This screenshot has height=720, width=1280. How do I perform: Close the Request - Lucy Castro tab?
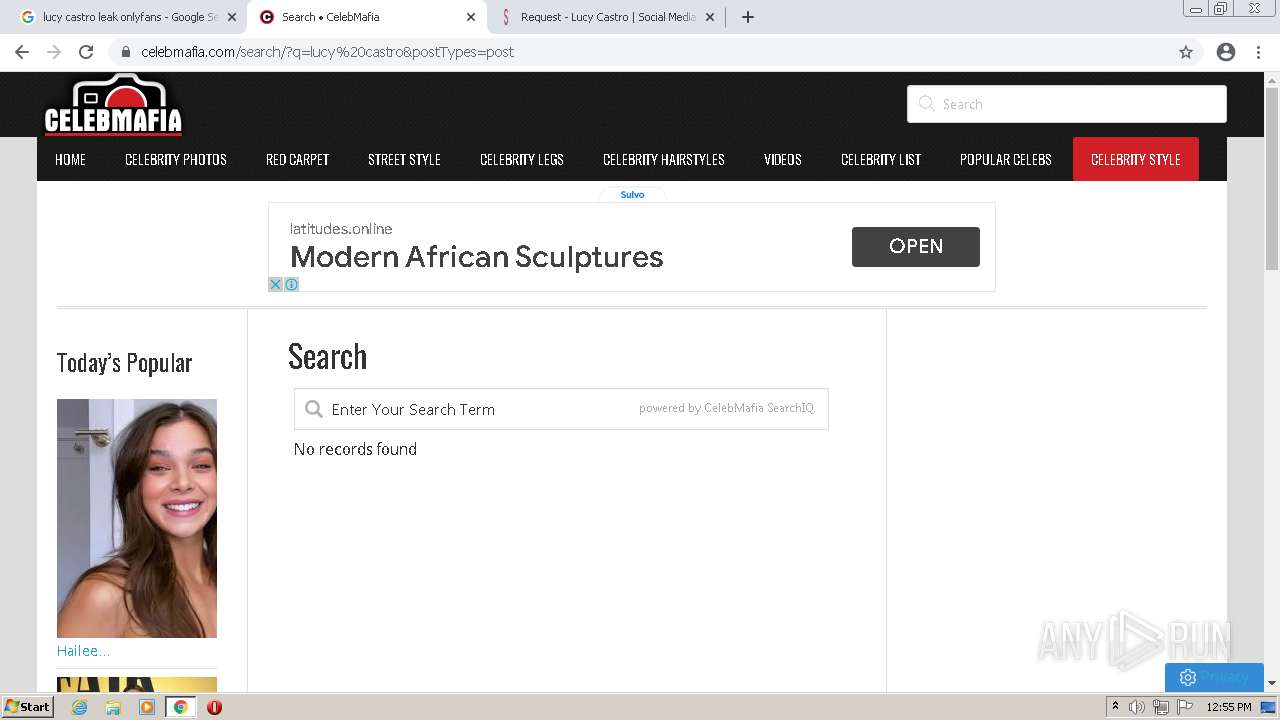tap(710, 17)
